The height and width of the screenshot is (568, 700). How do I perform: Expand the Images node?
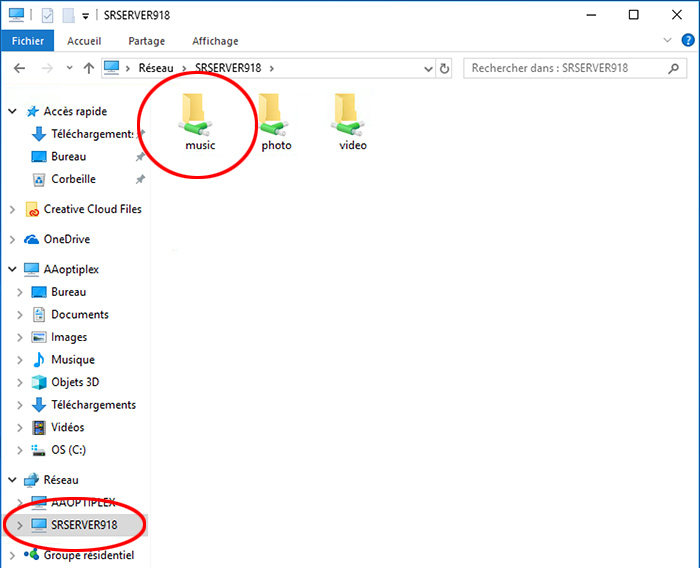point(20,337)
